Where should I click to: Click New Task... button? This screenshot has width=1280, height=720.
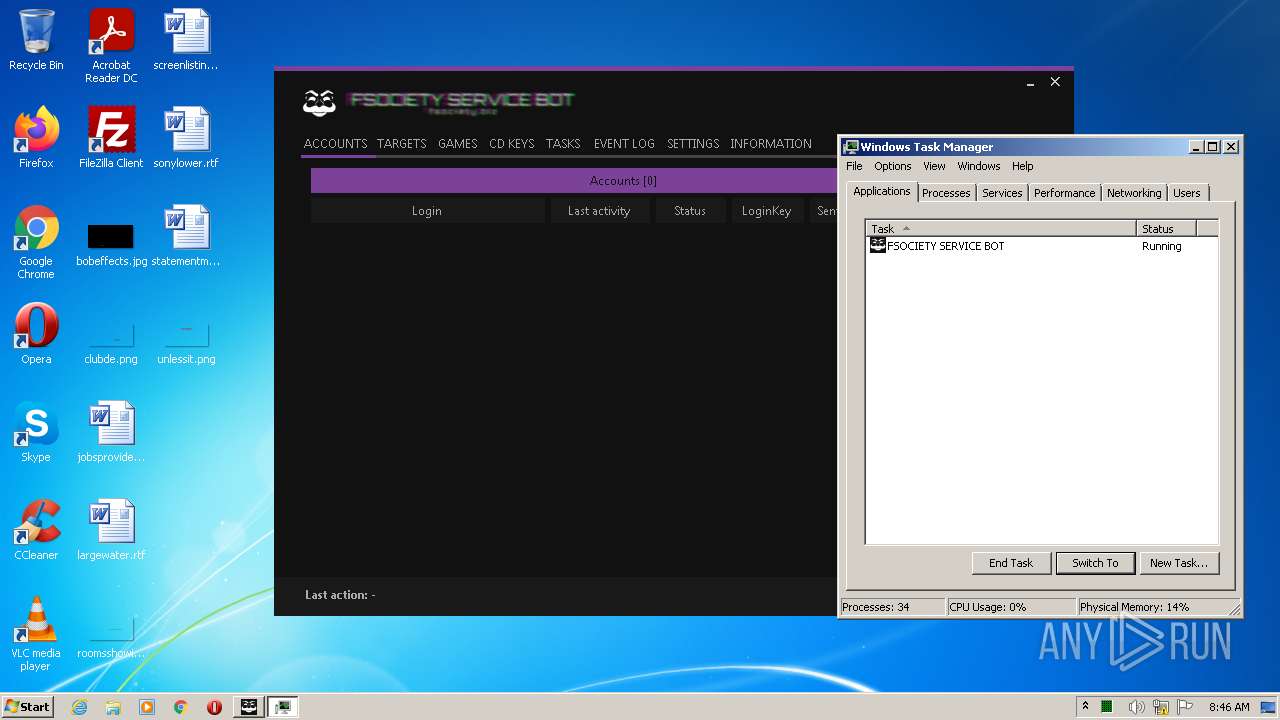[x=1179, y=563]
